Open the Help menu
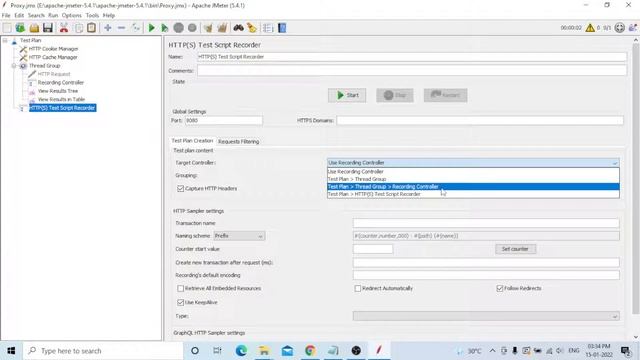Image resolution: width=640 pixels, height=360 pixels. click(x=109, y=16)
